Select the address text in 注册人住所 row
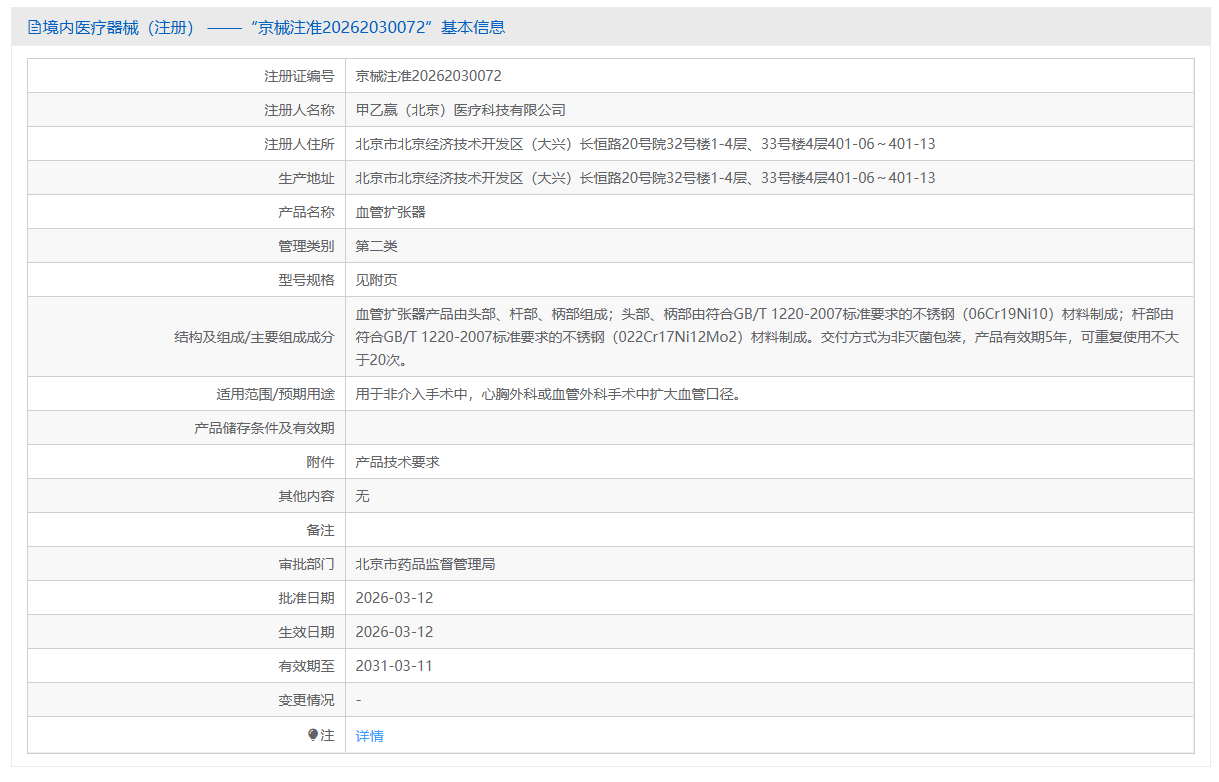Image resolution: width=1219 pixels, height=782 pixels. tap(646, 144)
